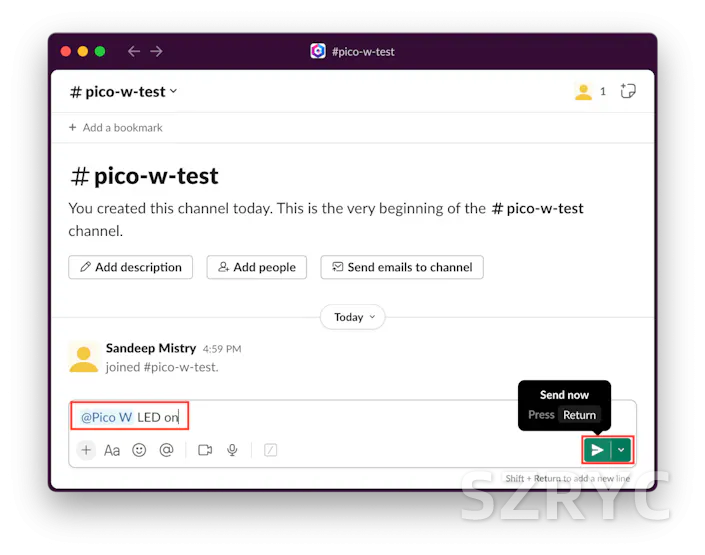The image size is (705, 555).
Task: Toggle the Aa text formatting icon
Action: click(112, 450)
